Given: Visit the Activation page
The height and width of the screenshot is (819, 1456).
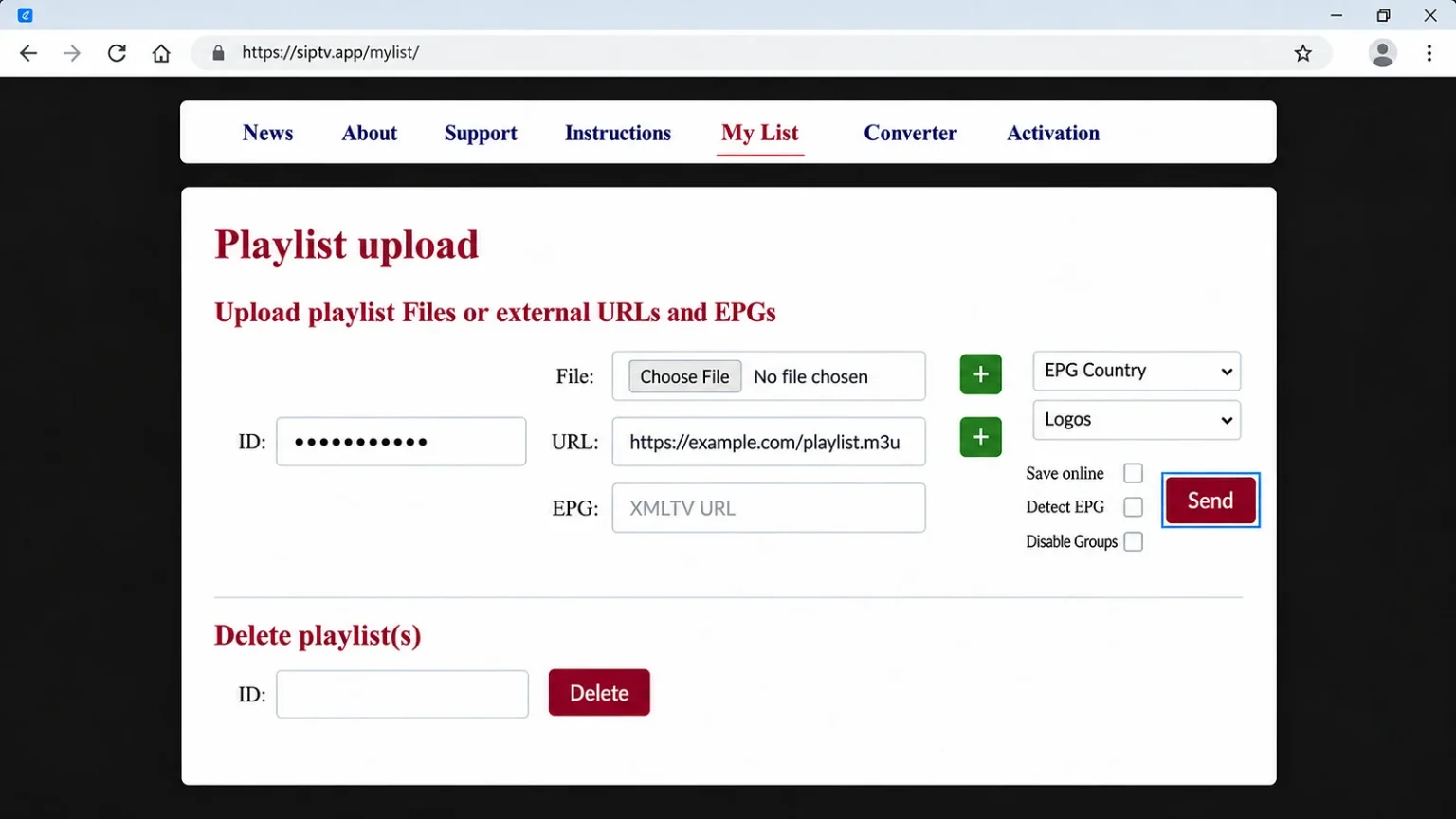Looking at the screenshot, I should 1053,133.
